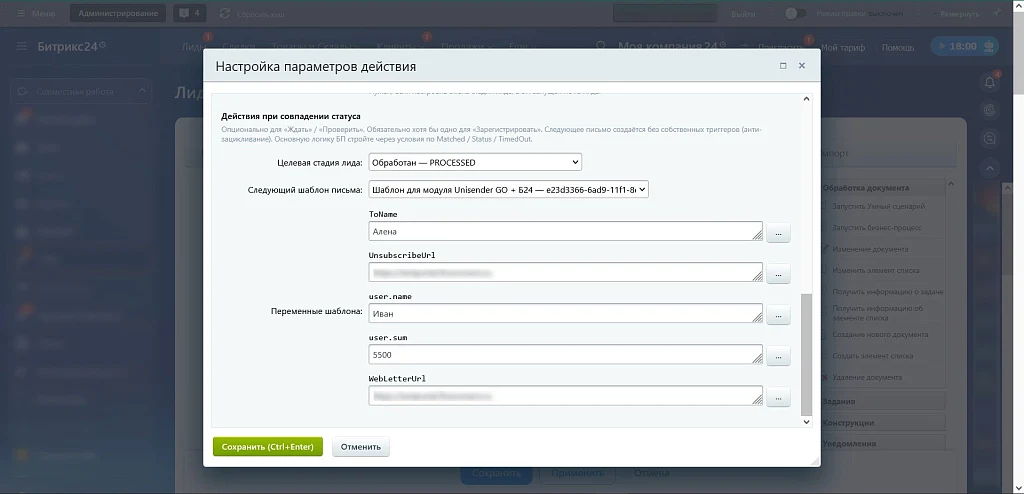Focus the WebLetterUrl input field

pos(566,396)
